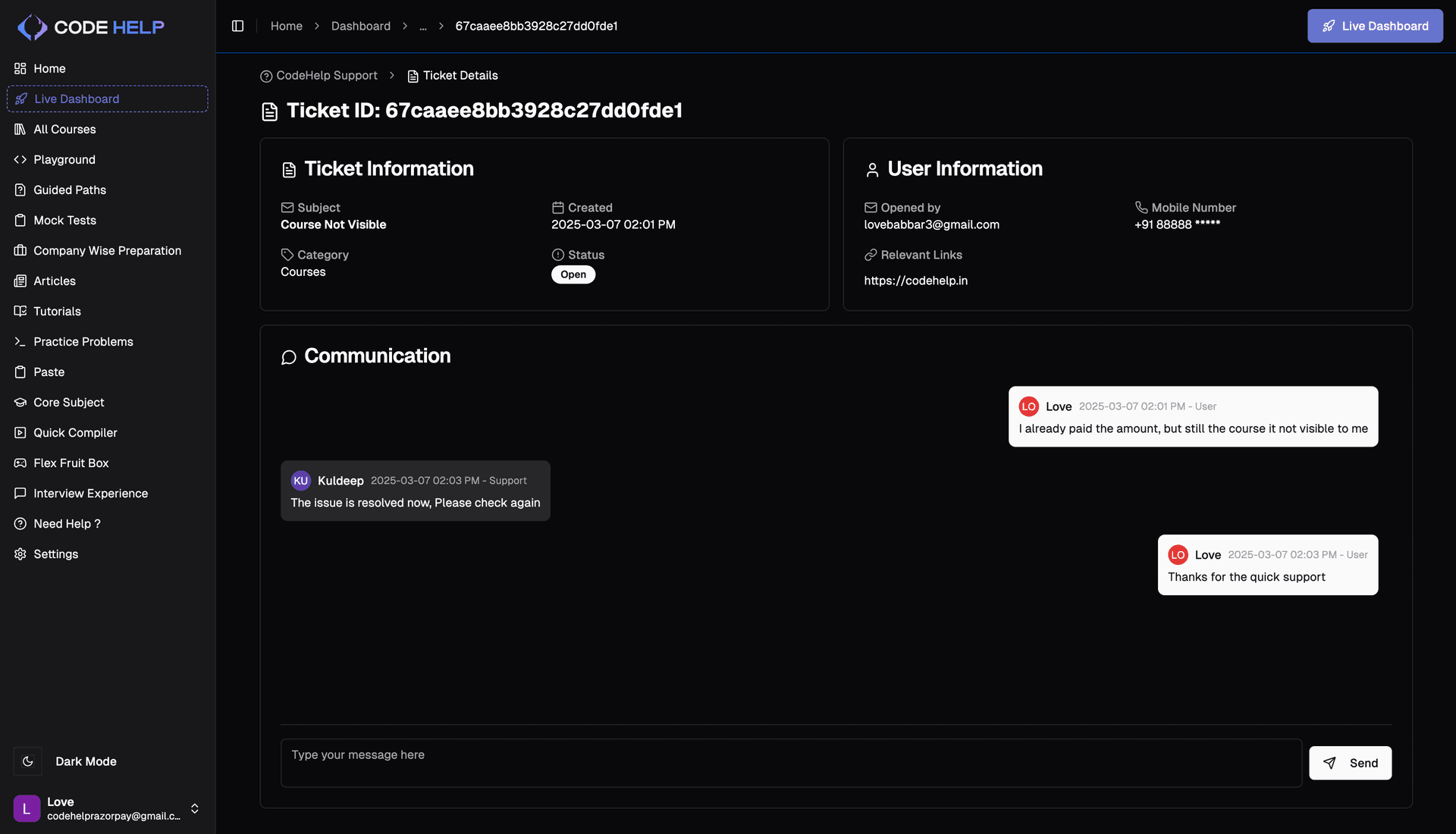Click the Flex Fruit Box gamepad icon
The width and height of the screenshot is (1456, 834).
pyautogui.click(x=20, y=462)
